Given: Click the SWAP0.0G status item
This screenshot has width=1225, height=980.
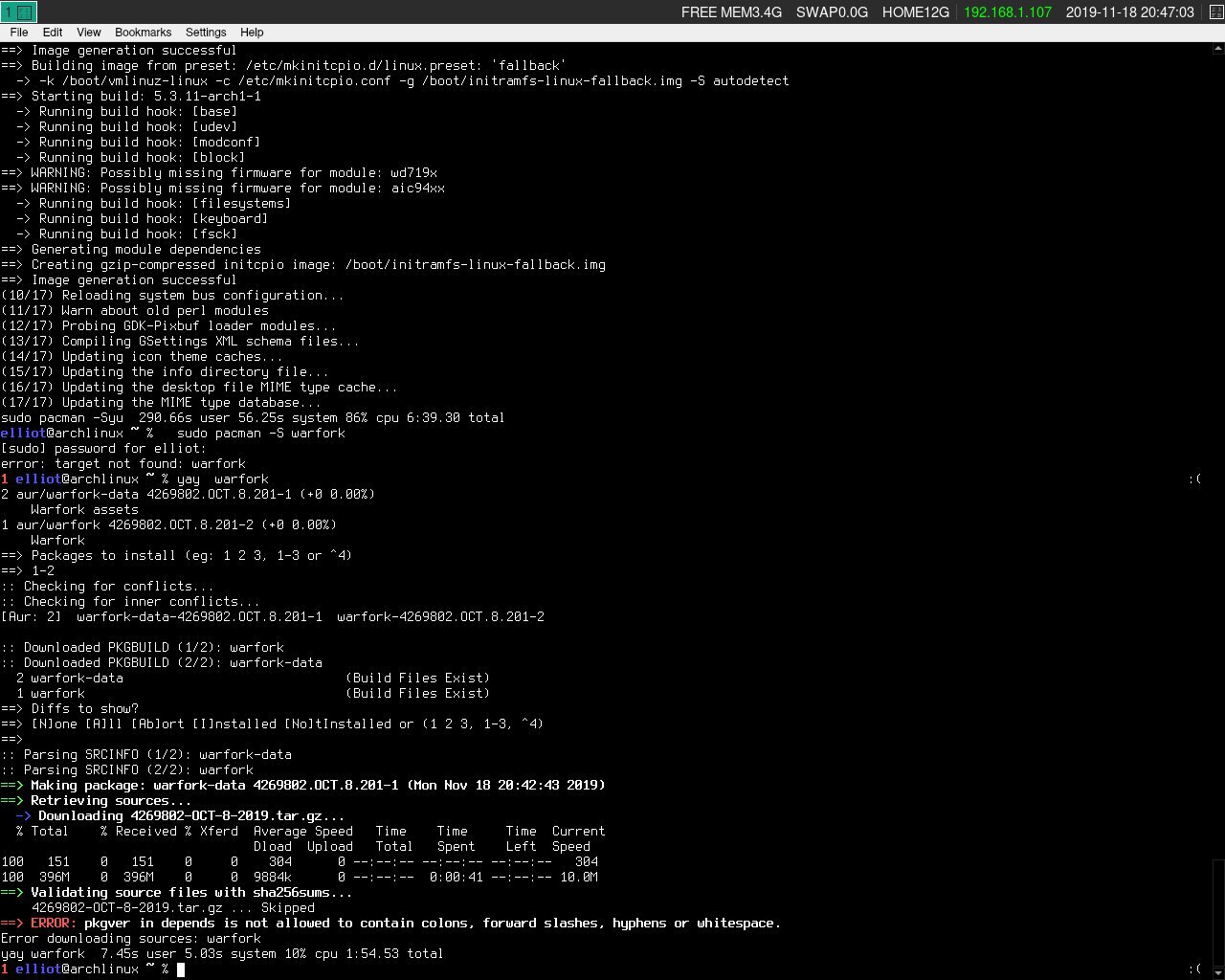Looking at the screenshot, I should (832, 12).
